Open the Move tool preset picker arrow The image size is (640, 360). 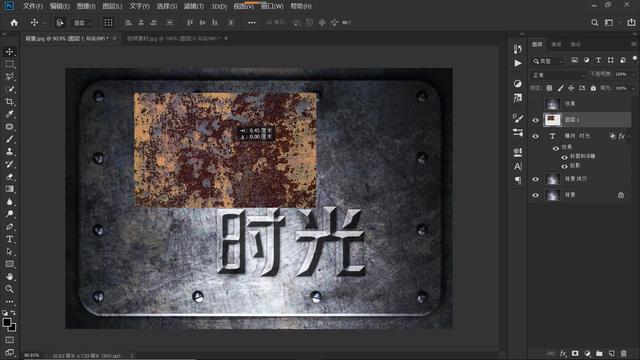[44, 23]
